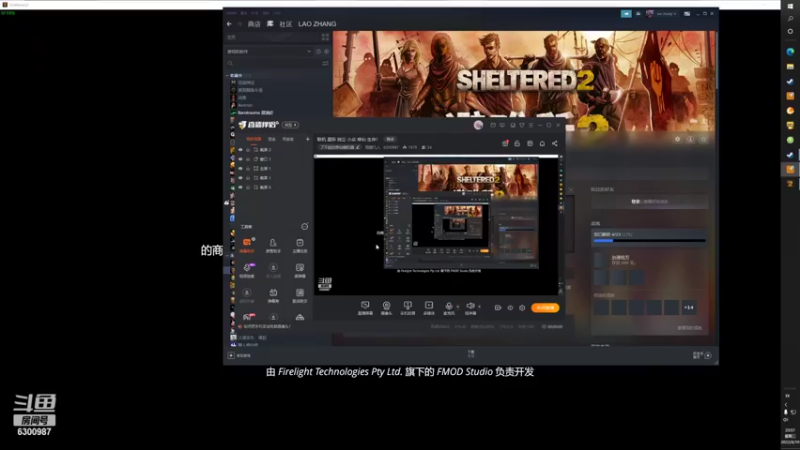Image resolution: width=800 pixels, height=450 pixels.
Task: Edit the stream title with the pencil
Action: click(x=358, y=147)
